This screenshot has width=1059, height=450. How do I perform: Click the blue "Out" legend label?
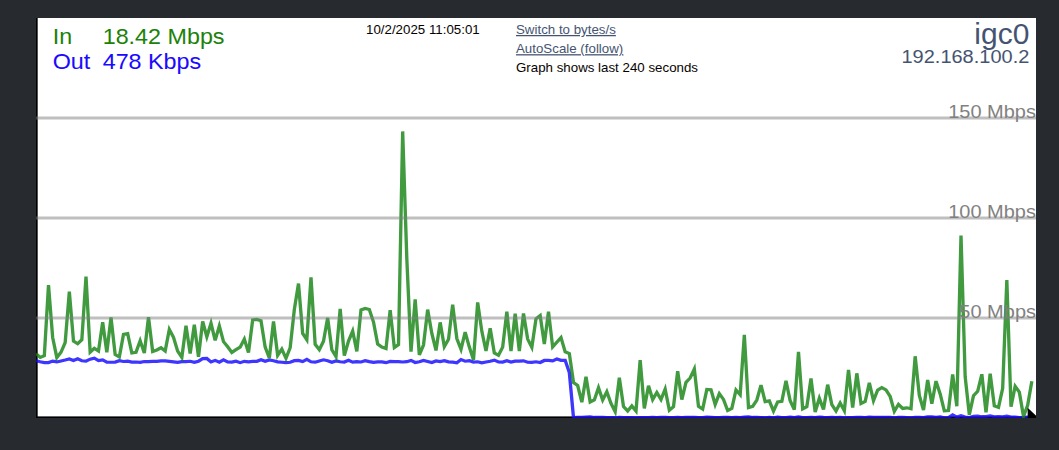pyautogui.click(x=70, y=62)
